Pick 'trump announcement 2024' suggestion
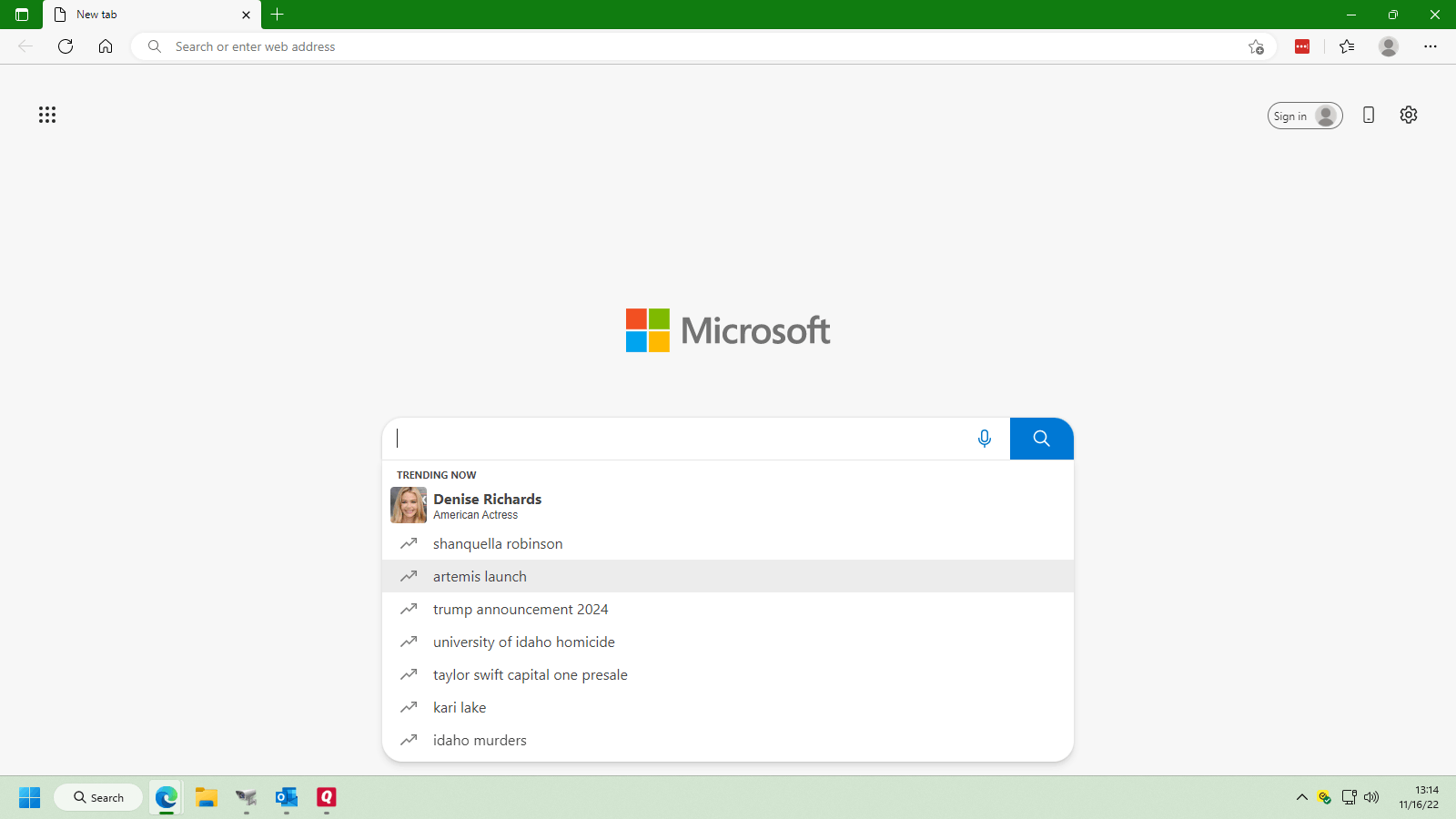 tap(728, 609)
